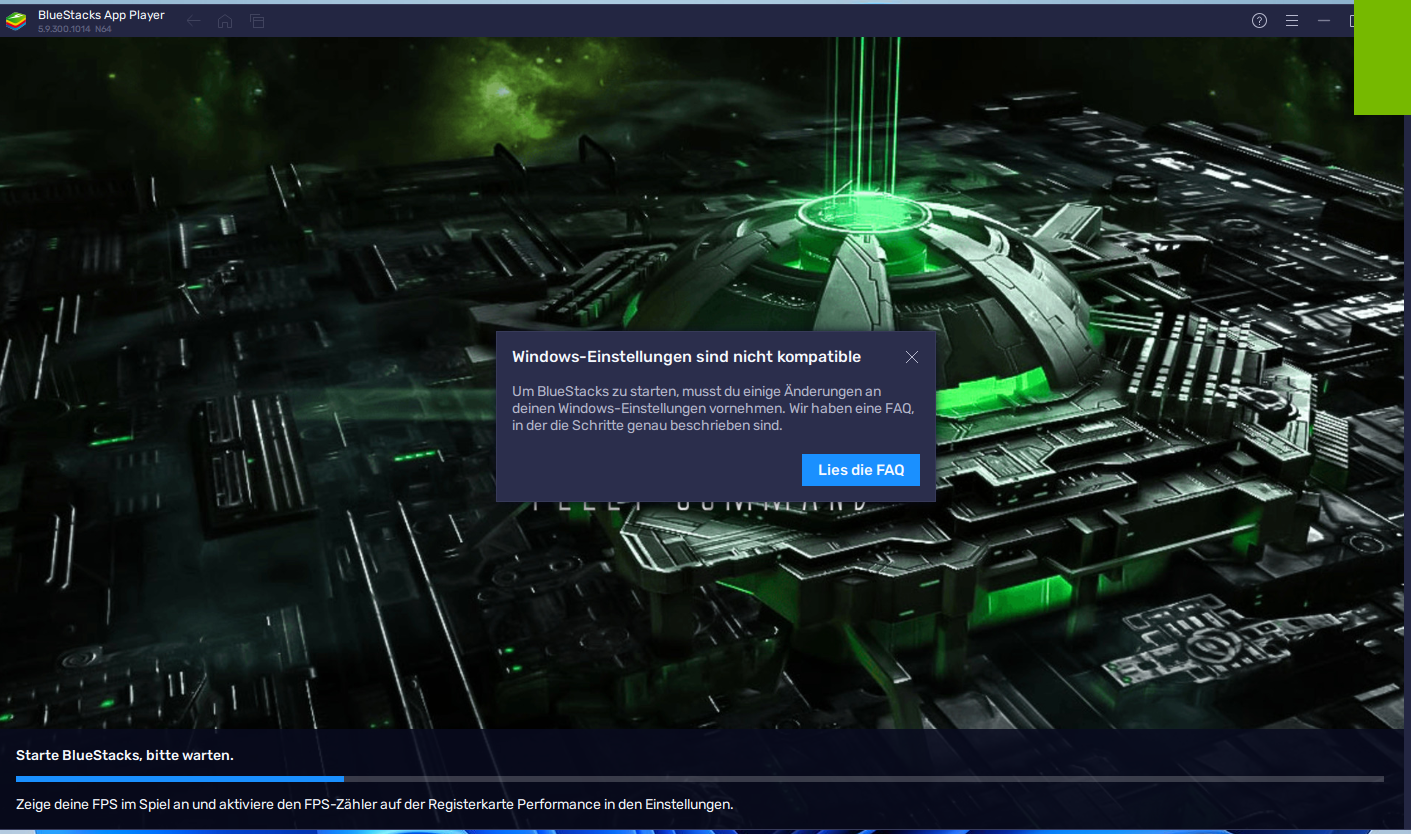Click the green overlay rectangle at top right
The height and width of the screenshot is (834, 1411).
1382,60
